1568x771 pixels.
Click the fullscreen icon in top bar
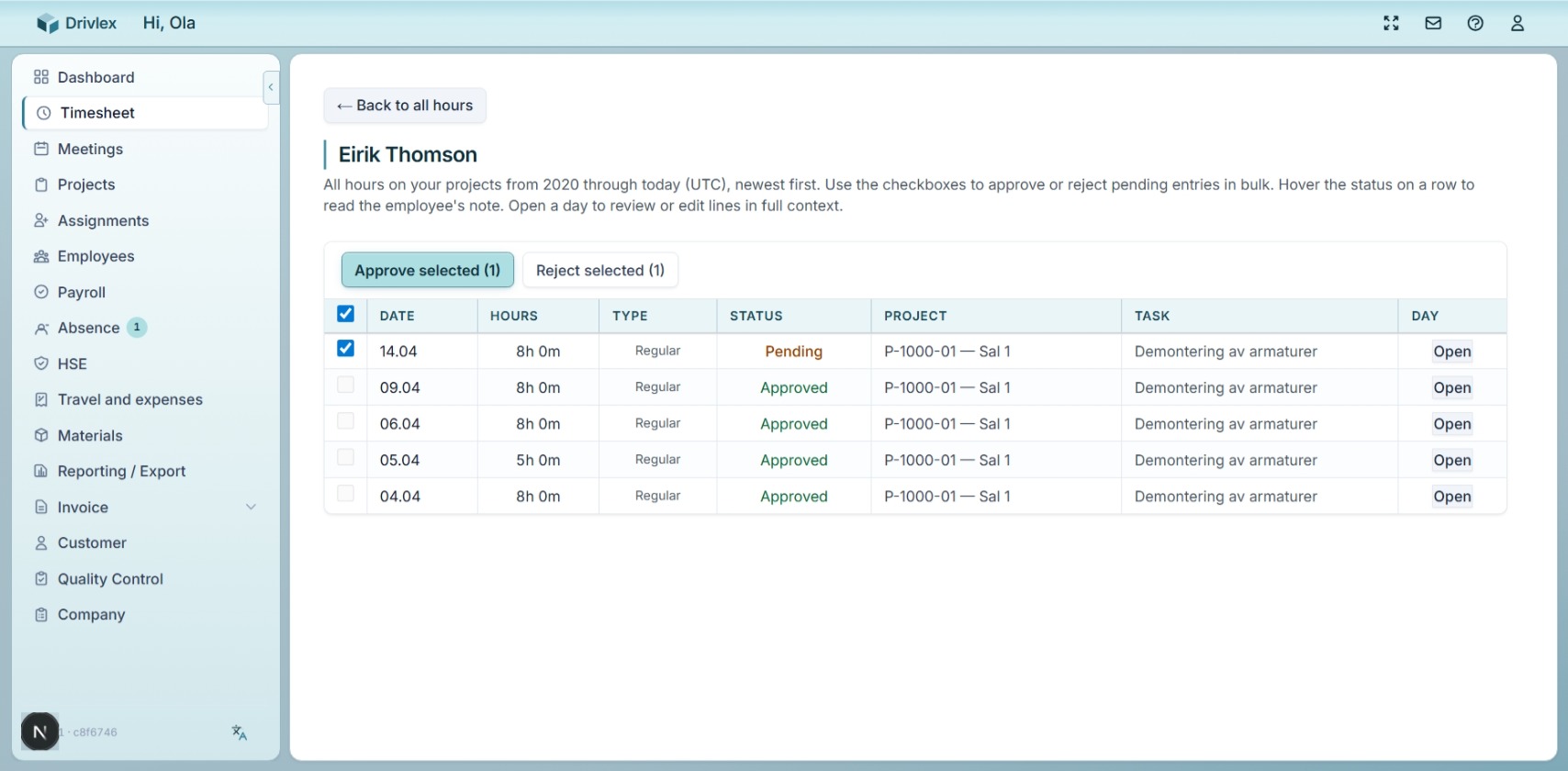(x=1391, y=24)
